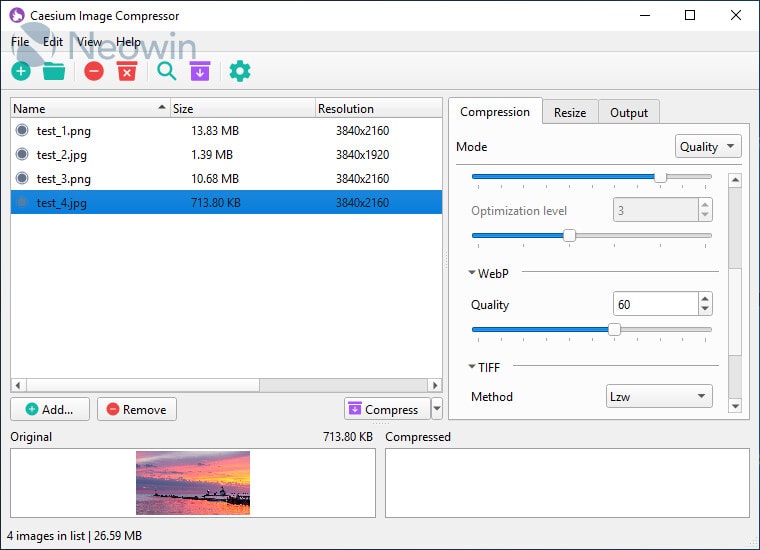The height and width of the screenshot is (550, 760).
Task: Select the Compression tab
Action: [495, 111]
